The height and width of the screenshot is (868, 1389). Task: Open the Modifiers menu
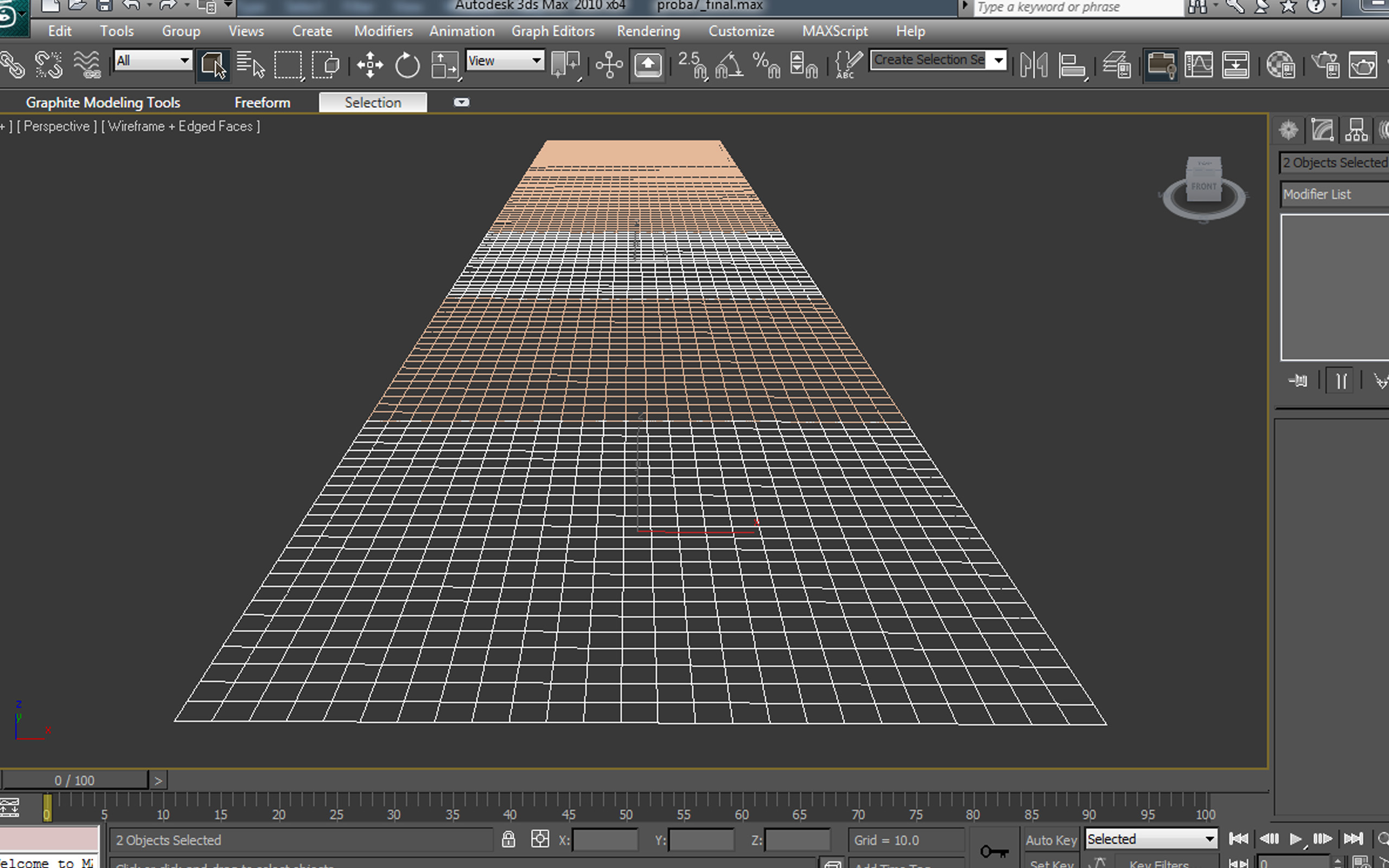pos(384,31)
